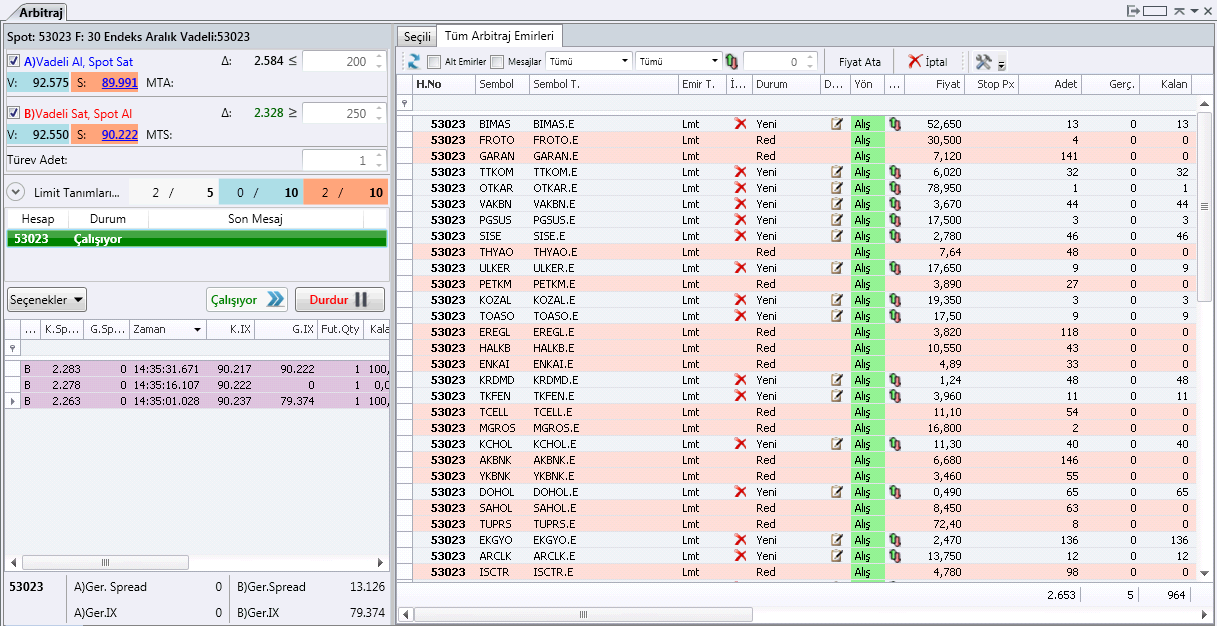Click the TTKOM row price update icon
Screen dimensions: 1217x626
pyautogui.click(x=895, y=172)
